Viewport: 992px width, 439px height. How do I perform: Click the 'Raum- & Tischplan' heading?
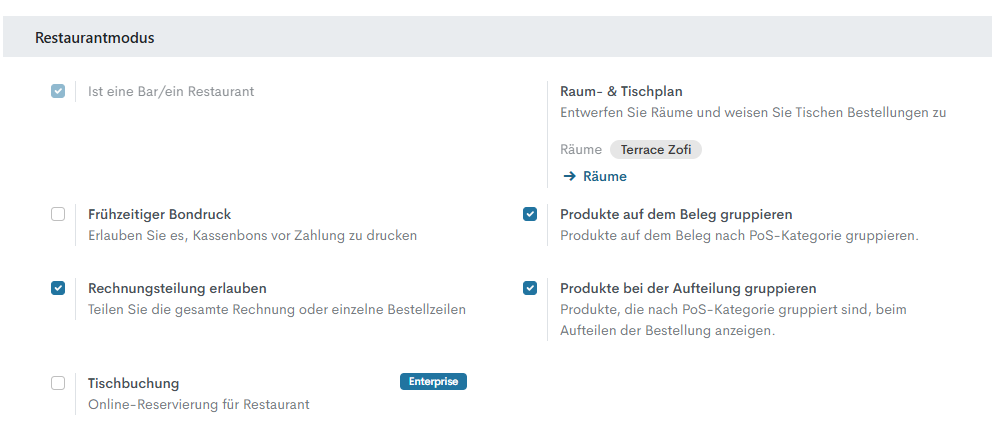[x=621, y=91]
